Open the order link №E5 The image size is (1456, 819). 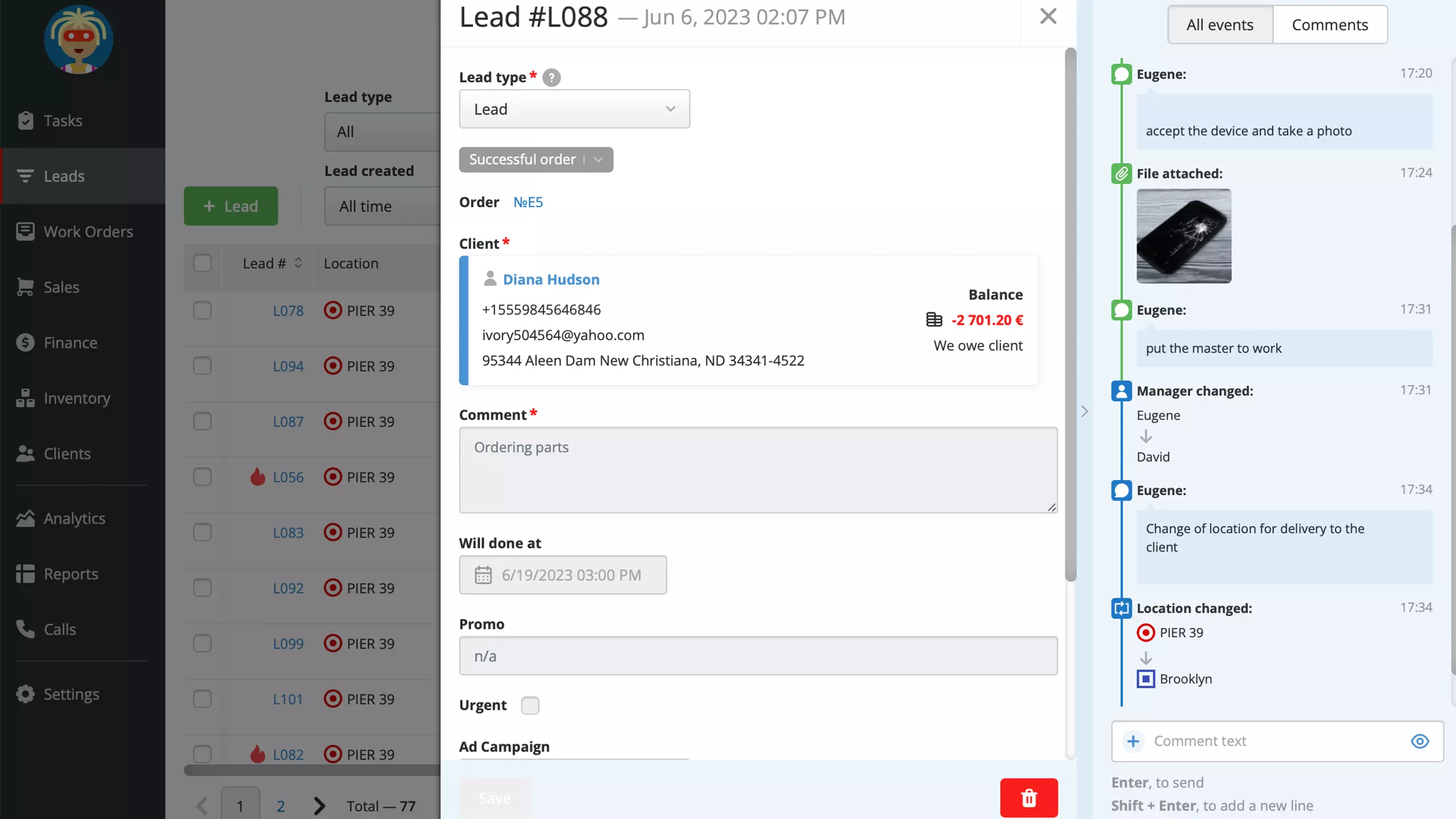(527, 203)
